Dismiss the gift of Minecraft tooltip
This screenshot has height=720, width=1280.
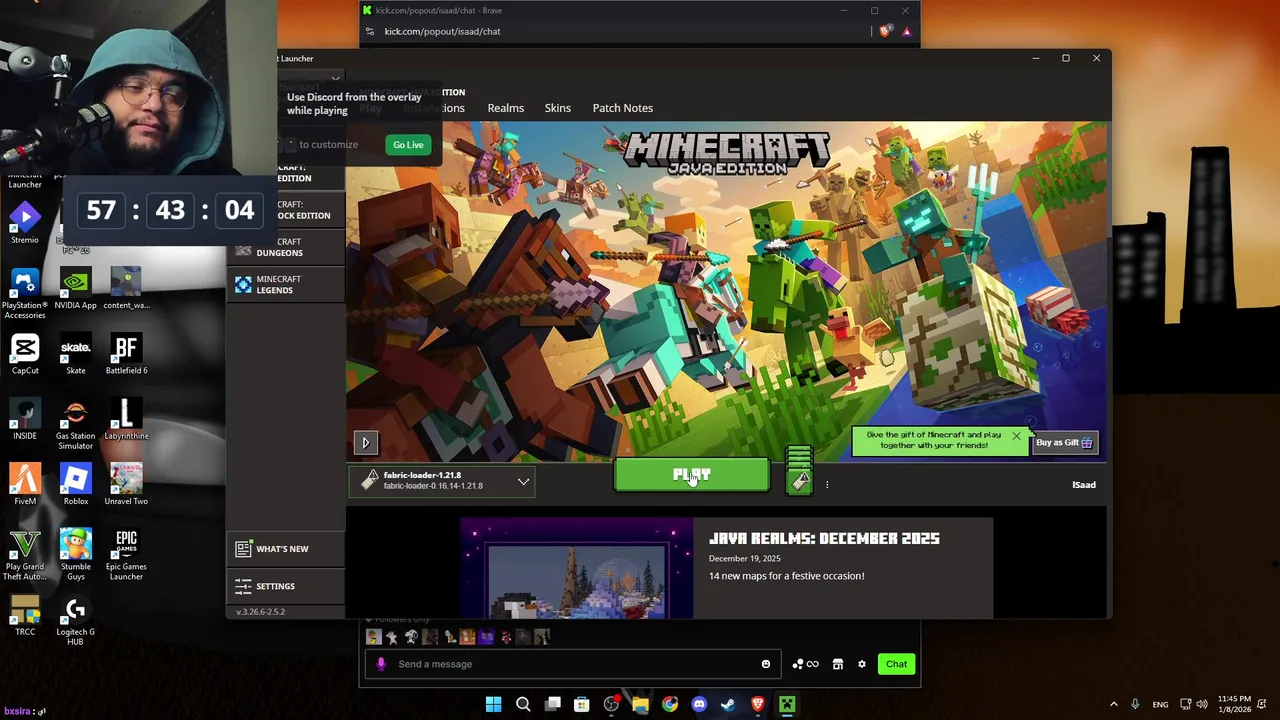[1016, 435]
